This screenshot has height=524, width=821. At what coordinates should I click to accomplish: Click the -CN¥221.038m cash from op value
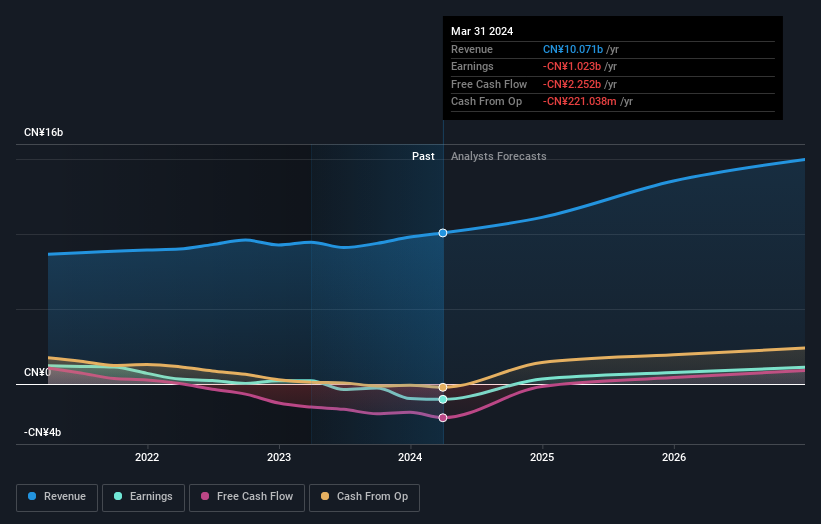coord(580,102)
